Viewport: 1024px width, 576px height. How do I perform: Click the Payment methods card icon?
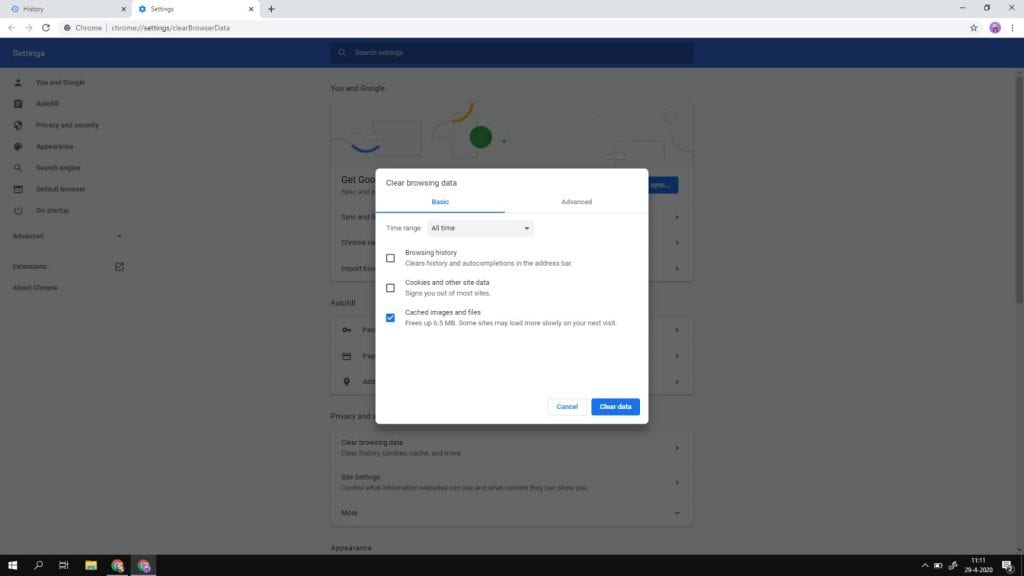pyautogui.click(x=347, y=357)
